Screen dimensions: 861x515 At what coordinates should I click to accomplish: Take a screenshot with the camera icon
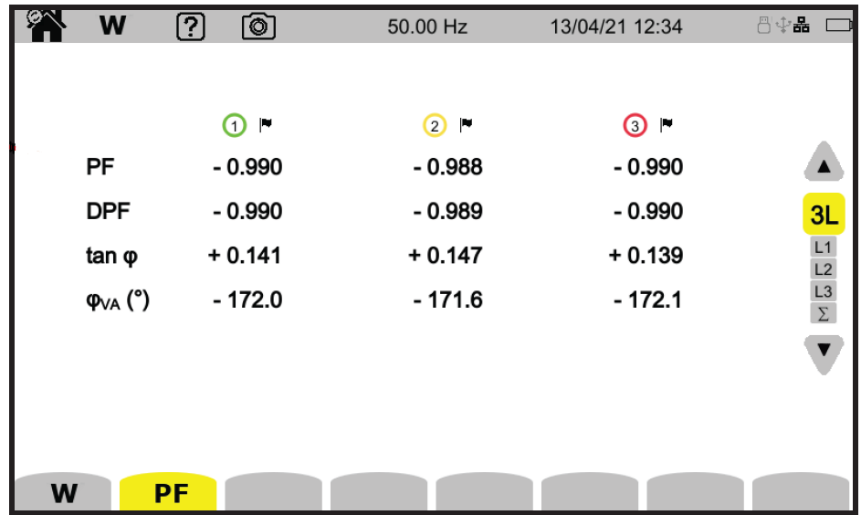[258, 27]
